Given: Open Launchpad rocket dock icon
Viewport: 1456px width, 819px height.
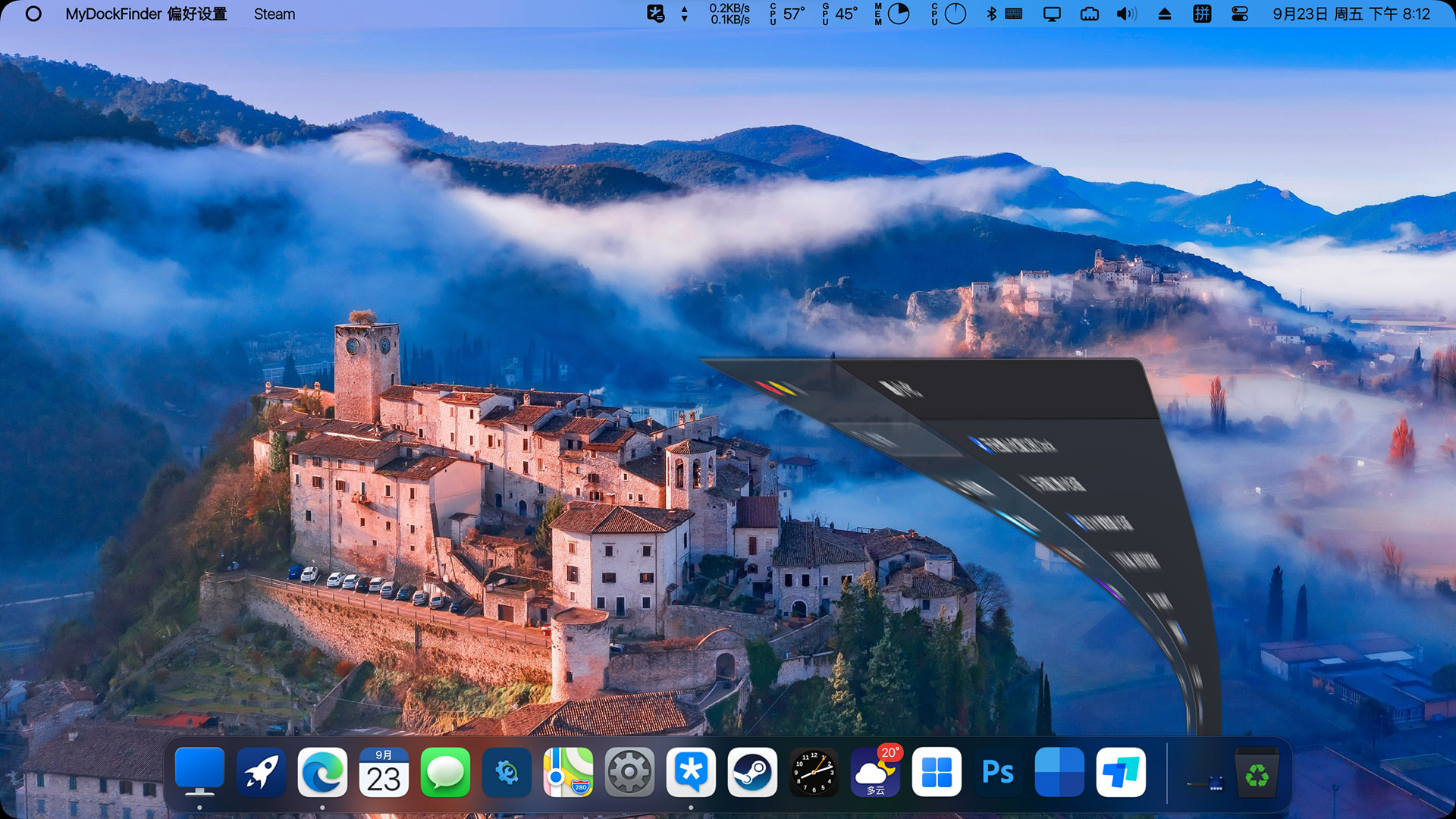Looking at the screenshot, I should [261, 772].
